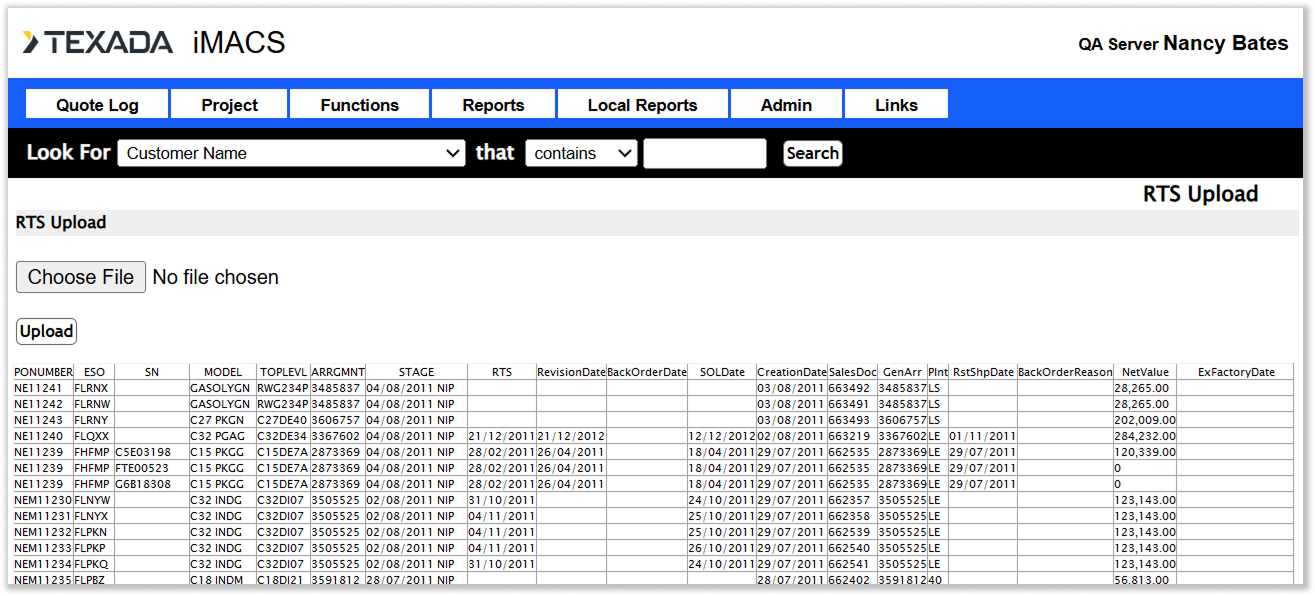Image resolution: width=1315 pixels, height=596 pixels.
Task: Expand the 'contains' condition dropdown
Action: (581, 153)
